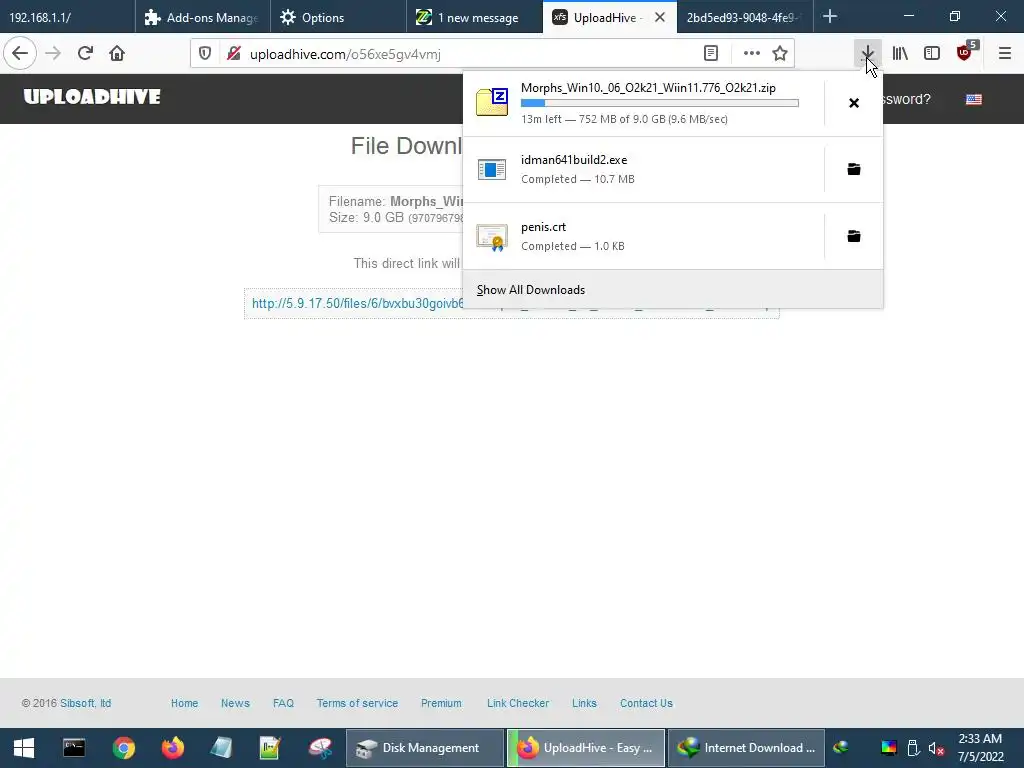Open the Windows Start menu
Screen dimensions: 1024x768
point(24,748)
